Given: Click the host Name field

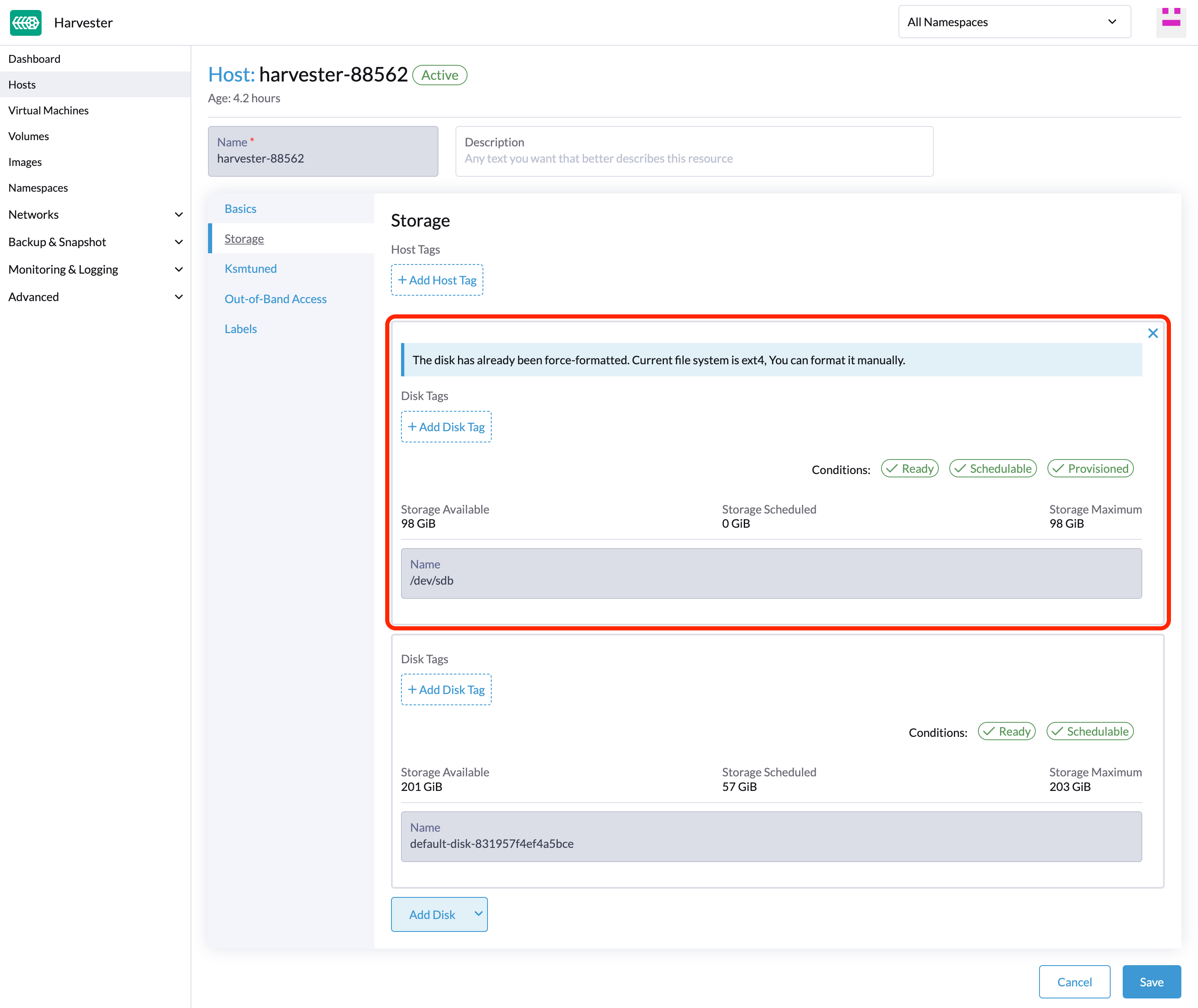Looking at the screenshot, I should [323, 151].
